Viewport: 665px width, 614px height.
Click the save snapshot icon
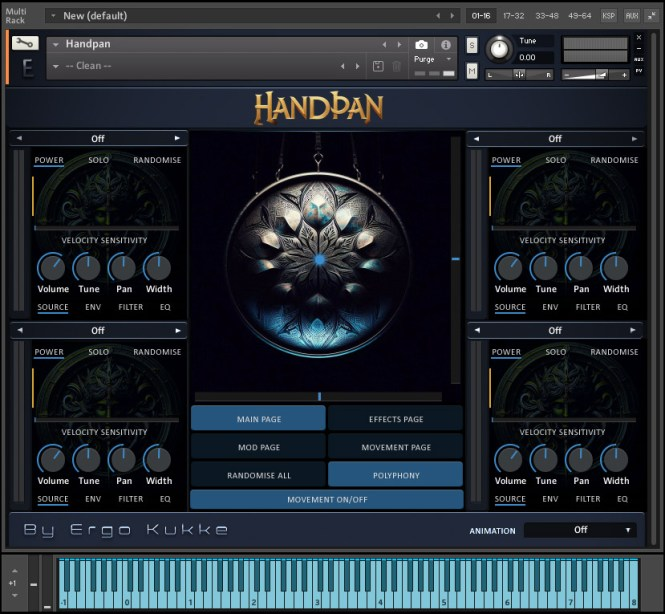pyautogui.click(x=378, y=66)
